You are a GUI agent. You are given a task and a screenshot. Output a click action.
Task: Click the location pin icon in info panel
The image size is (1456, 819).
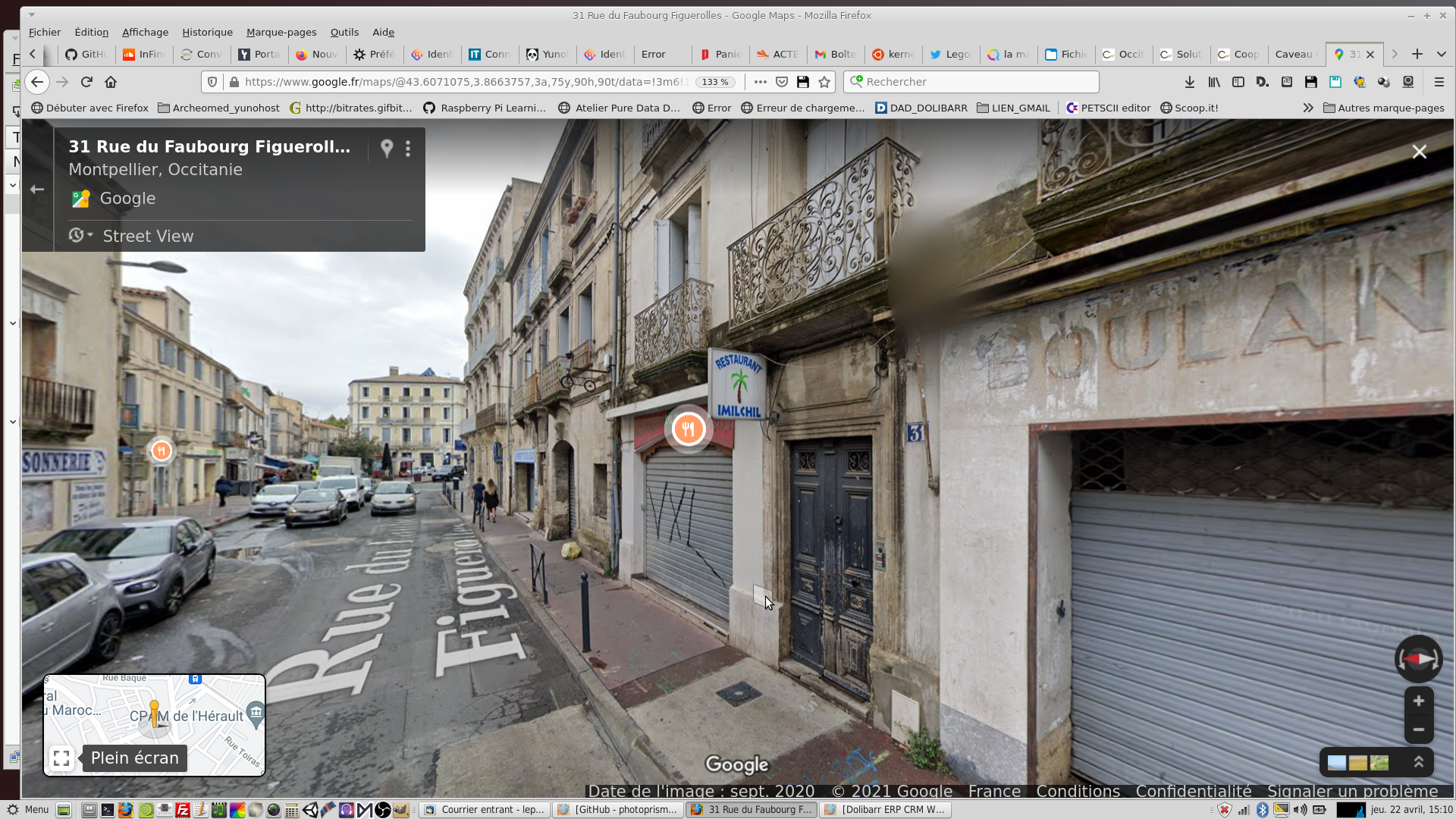pyautogui.click(x=387, y=149)
